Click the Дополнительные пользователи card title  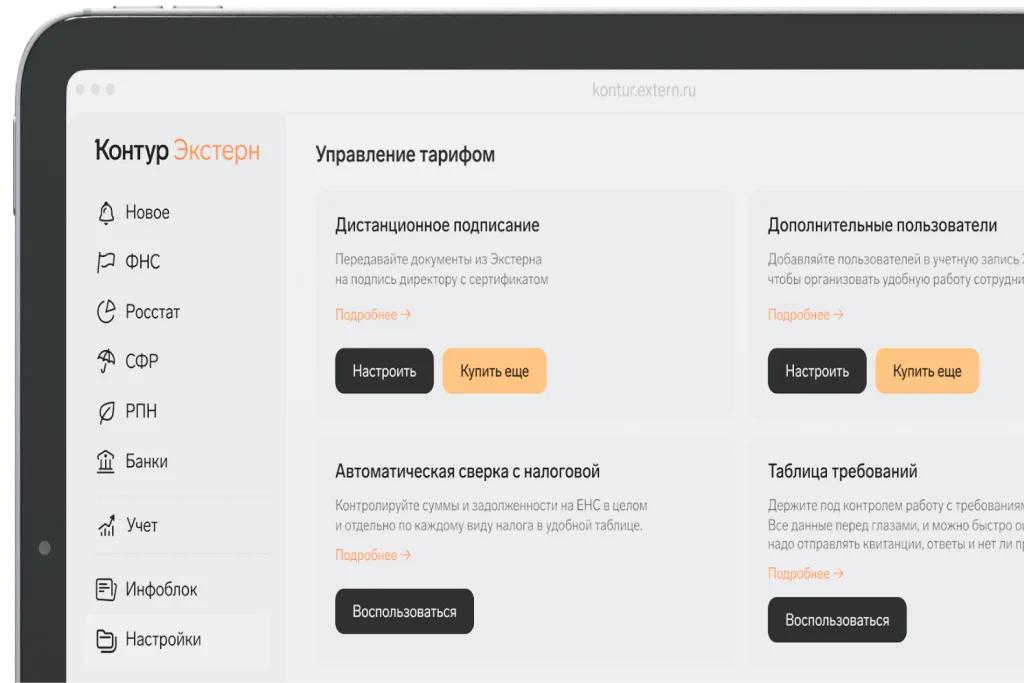tap(882, 225)
